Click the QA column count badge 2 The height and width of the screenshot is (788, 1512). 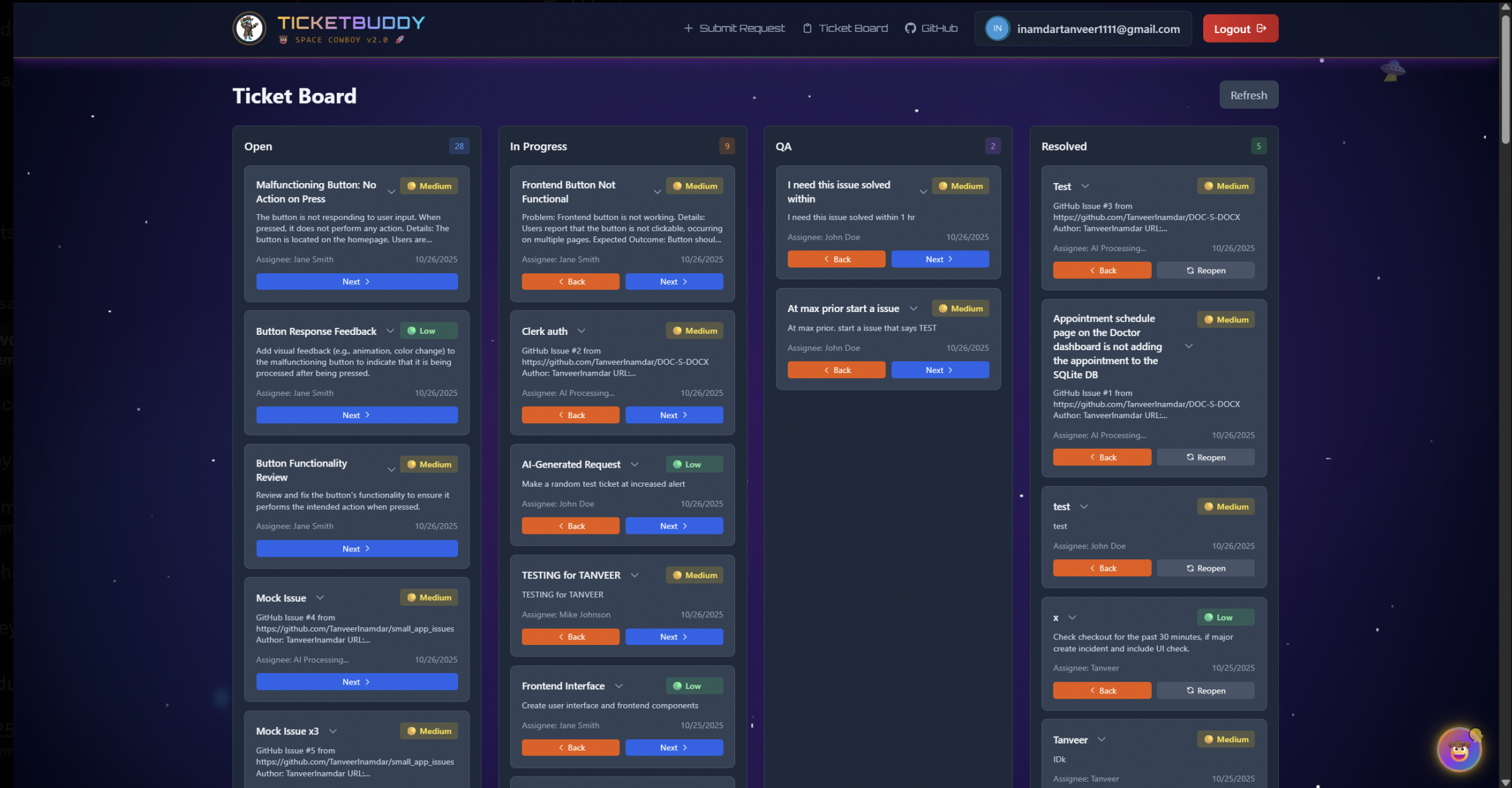pyautogui.click(x=992, y=146)
